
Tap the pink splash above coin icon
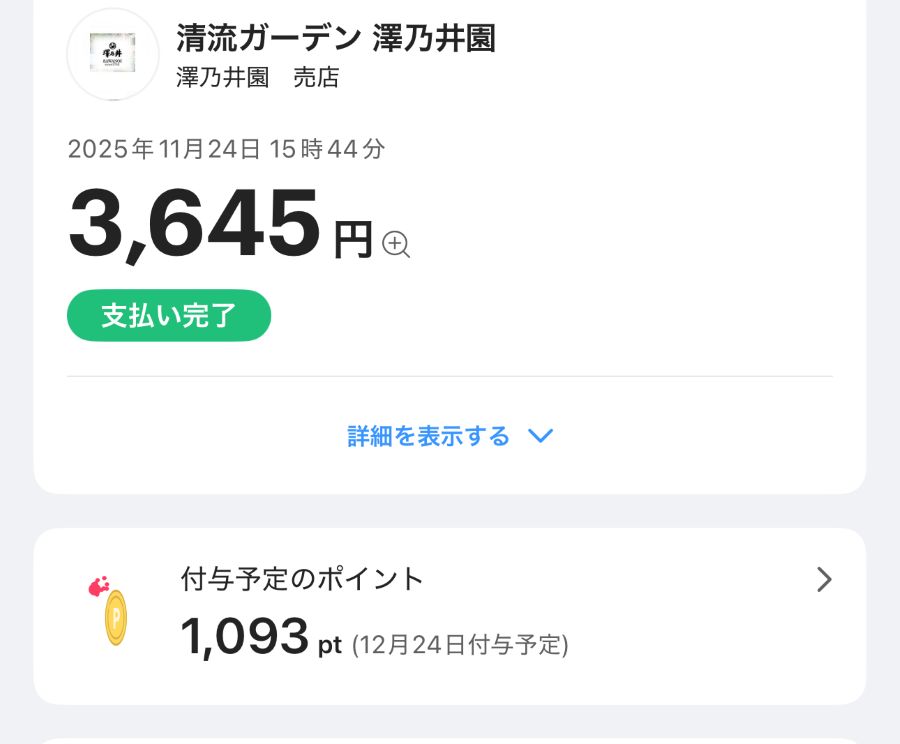click(99, 587)
